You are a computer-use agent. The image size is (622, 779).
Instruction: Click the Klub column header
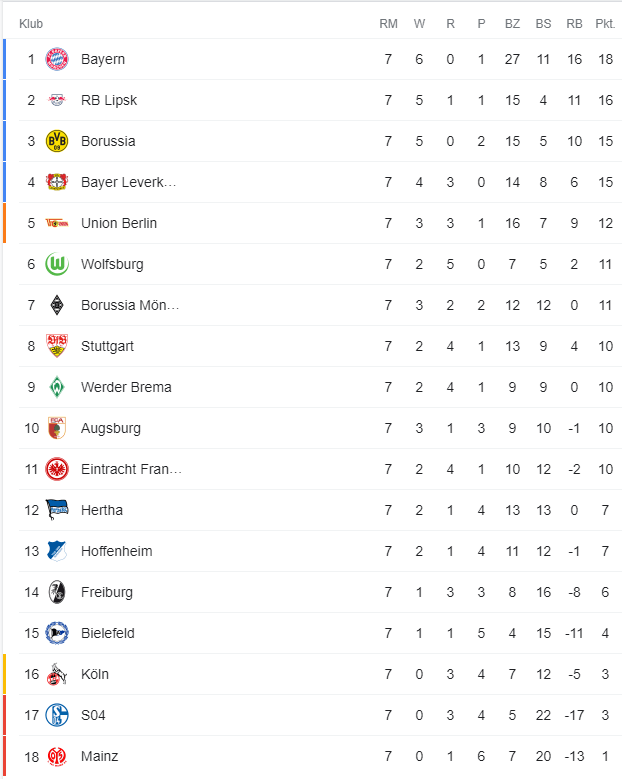pyautogui.click(x=31, y=23)
